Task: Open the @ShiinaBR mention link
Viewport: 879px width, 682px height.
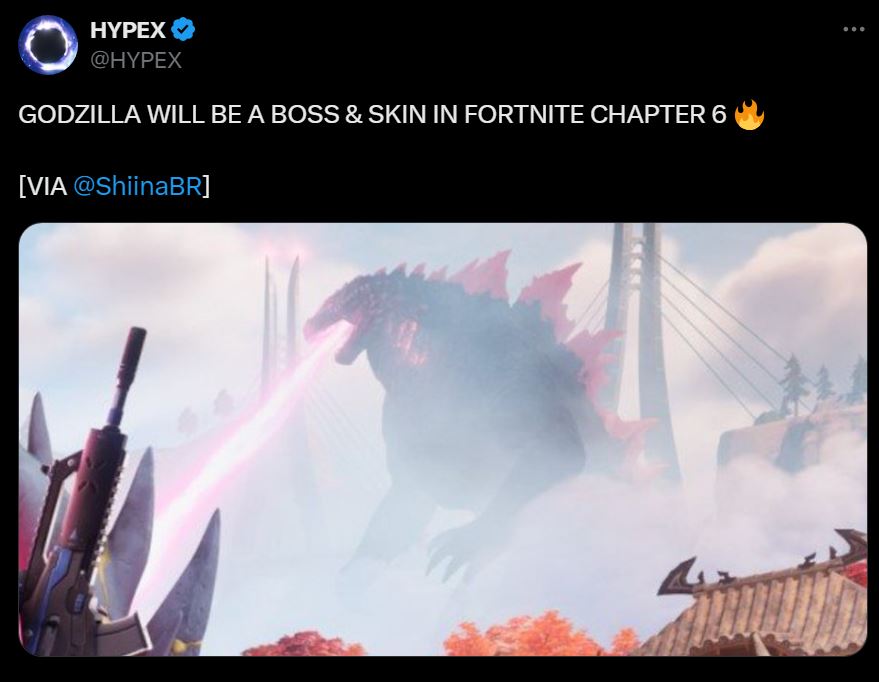Action: point(137,186)
